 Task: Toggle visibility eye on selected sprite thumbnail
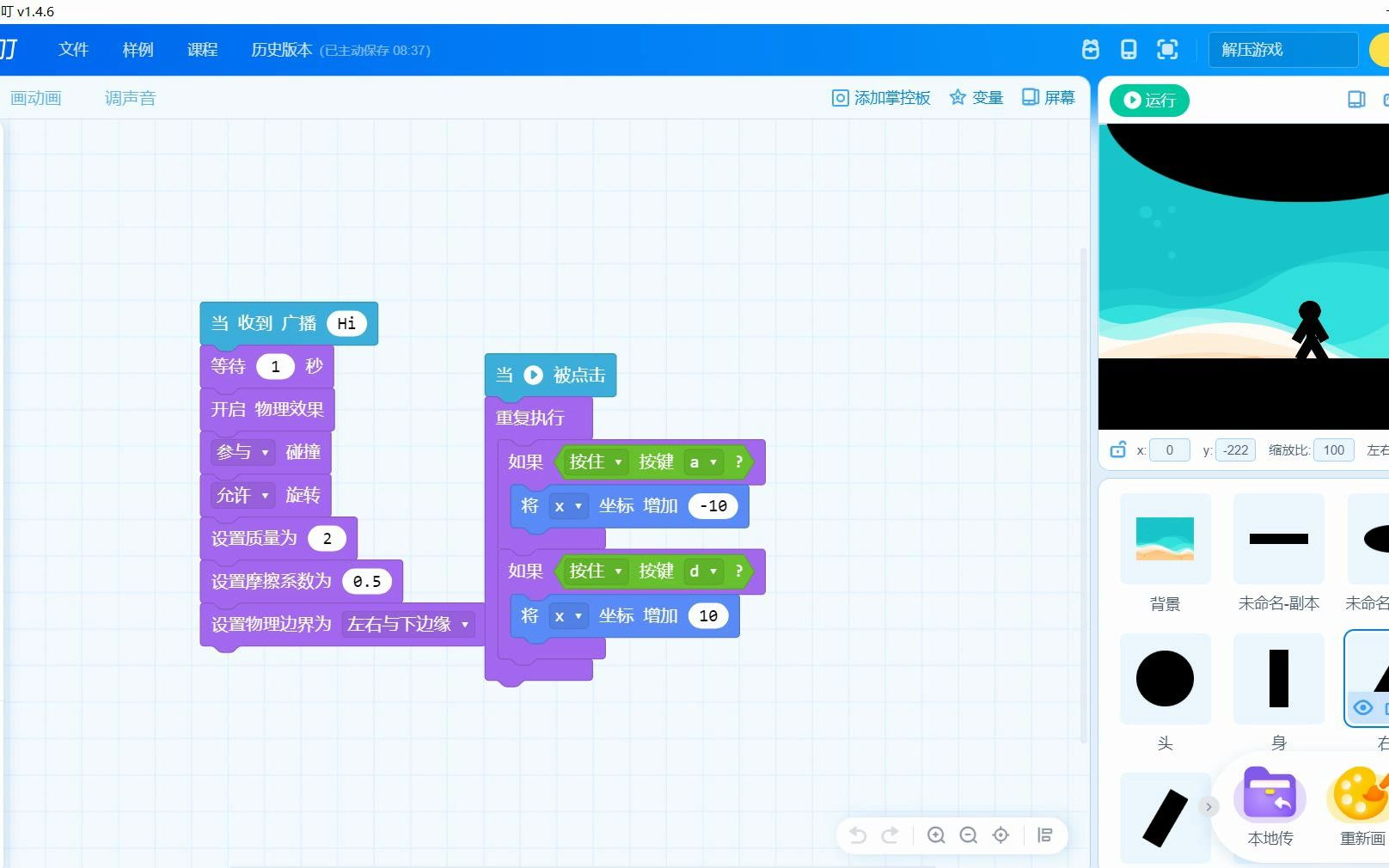[1362, 707]
